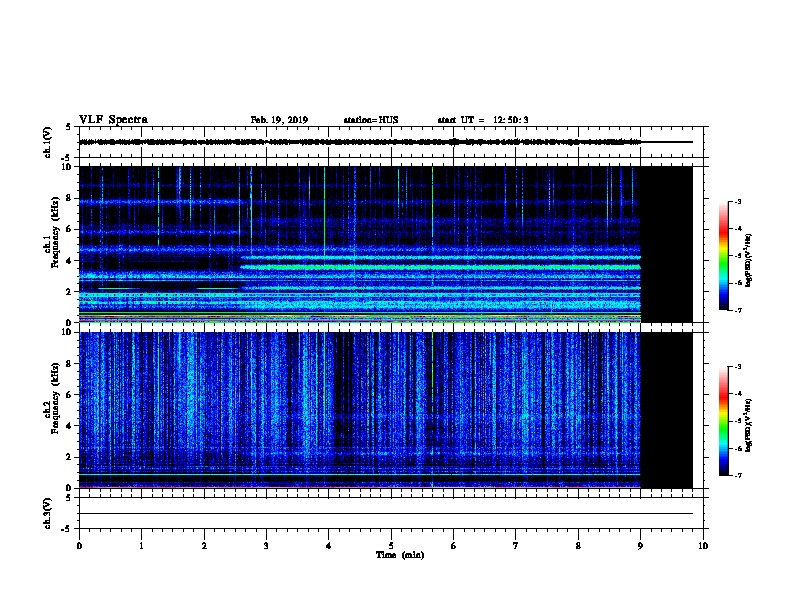Viewport: 792px width, 612px height.
Task: Click the ch.1 colorbar log(PSD) label
Action: pos(748,261)
